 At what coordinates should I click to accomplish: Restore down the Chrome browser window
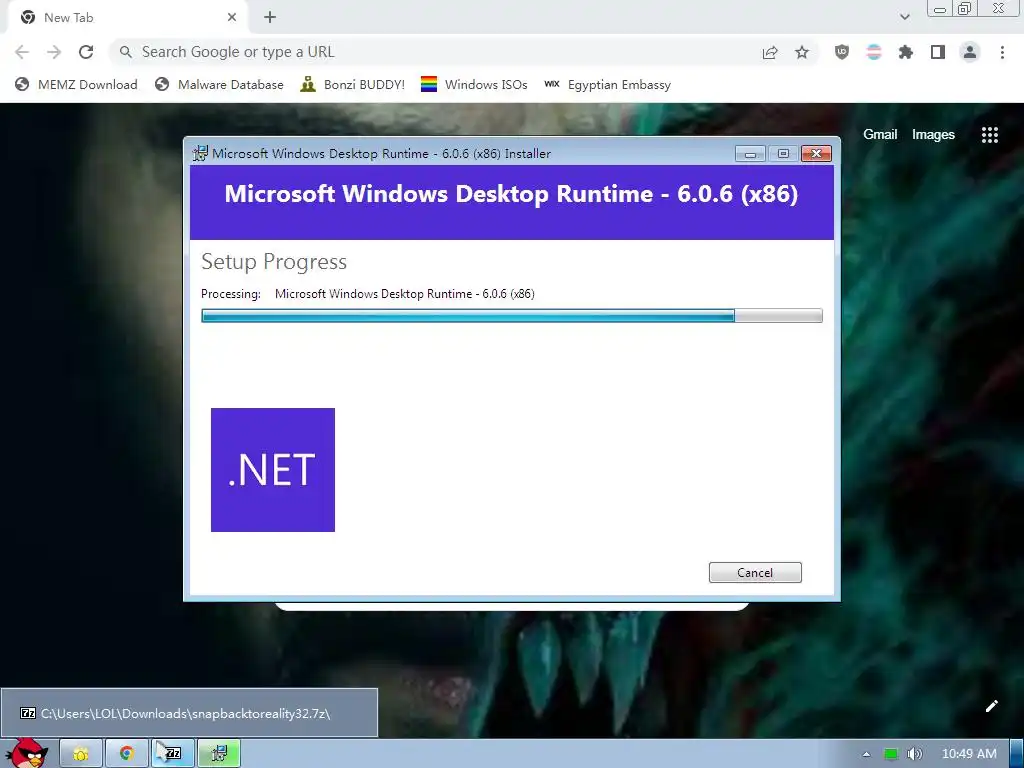(965, 8)
